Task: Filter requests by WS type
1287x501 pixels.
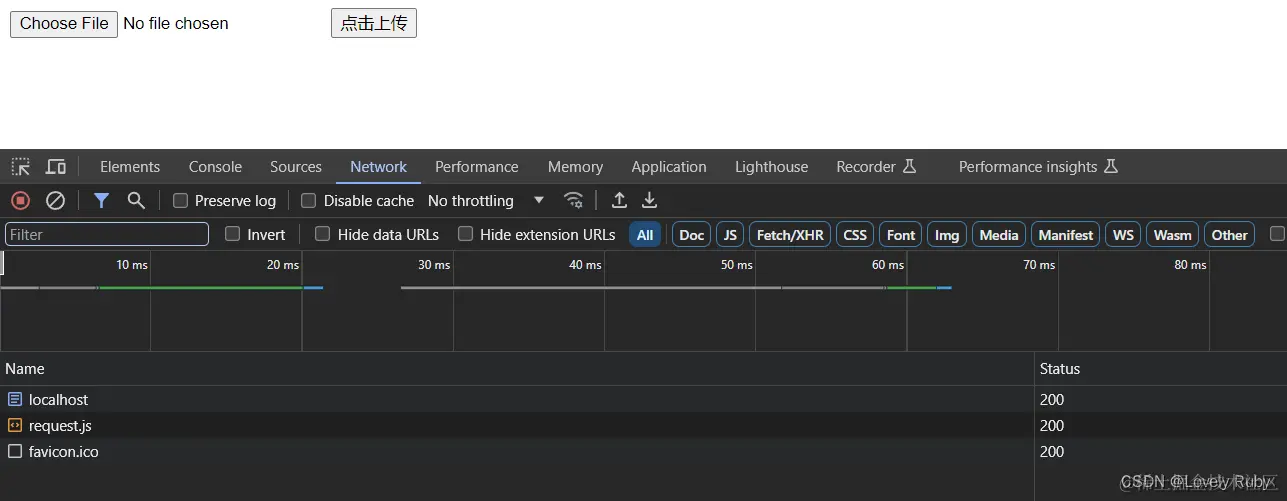Action: pyautogui.click(x=1124, y=235)
